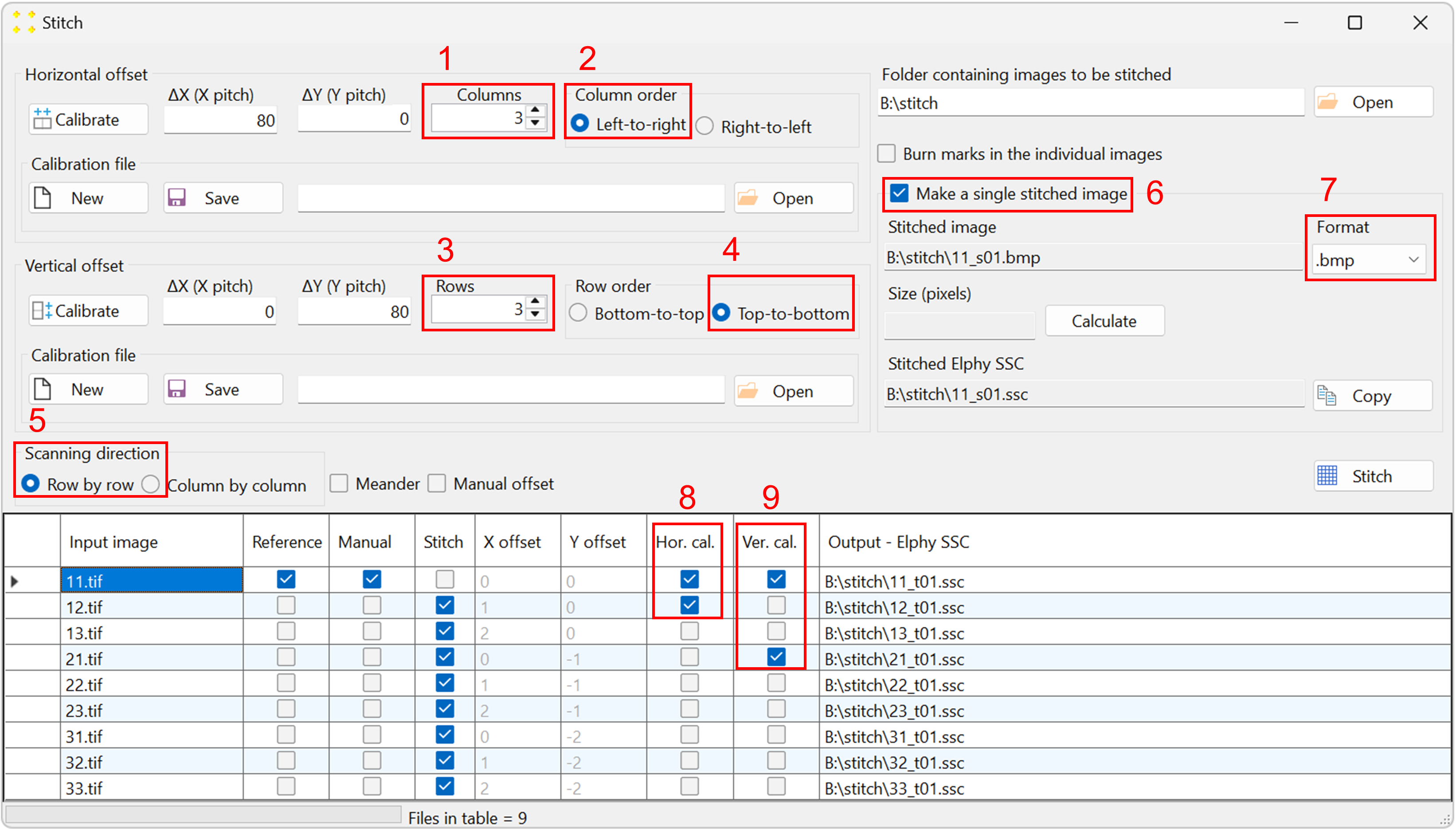Click the horizontal calibration file path field
The height and width of the screenshot is (830, 1456).
click(x=511, y=198)
